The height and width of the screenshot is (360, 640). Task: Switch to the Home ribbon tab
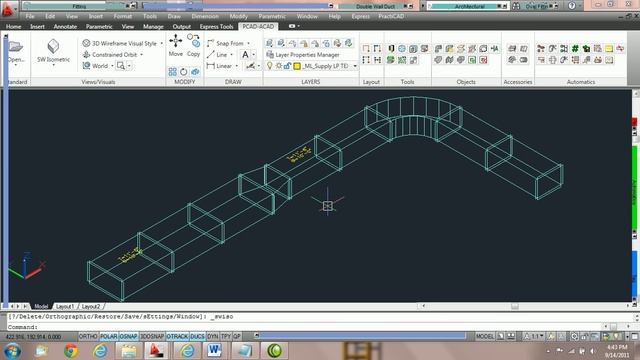[13, 27]
